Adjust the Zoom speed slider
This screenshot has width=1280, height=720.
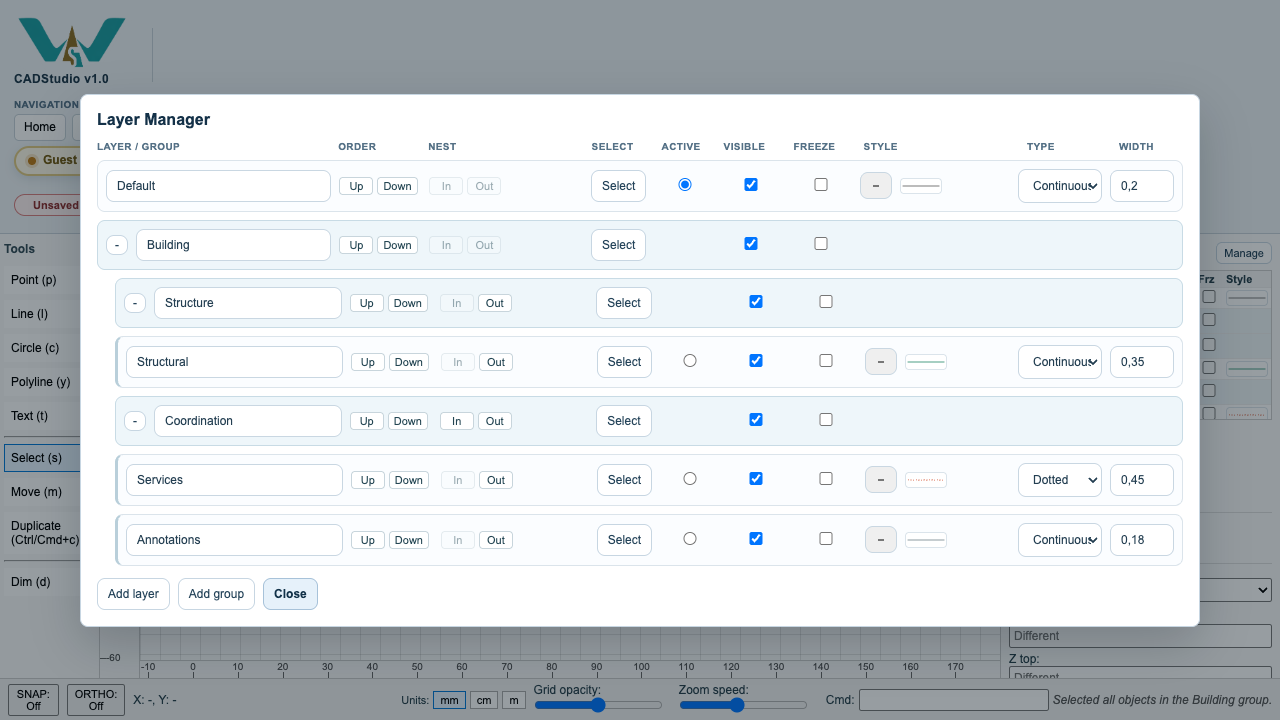coord(743,705)
